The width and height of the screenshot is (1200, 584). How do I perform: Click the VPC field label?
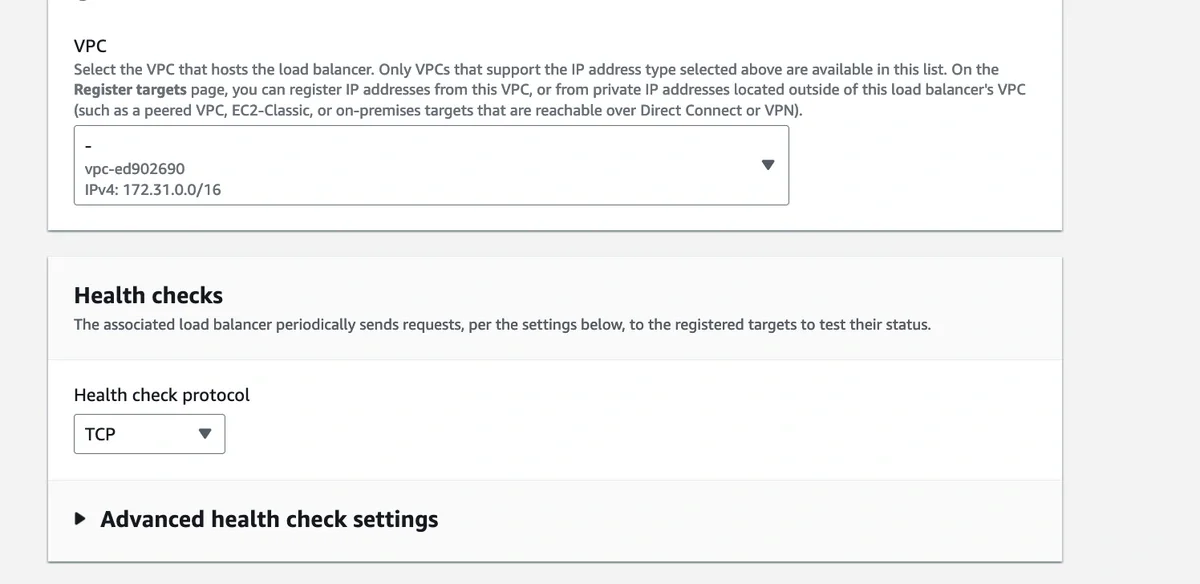click(90, 46)
